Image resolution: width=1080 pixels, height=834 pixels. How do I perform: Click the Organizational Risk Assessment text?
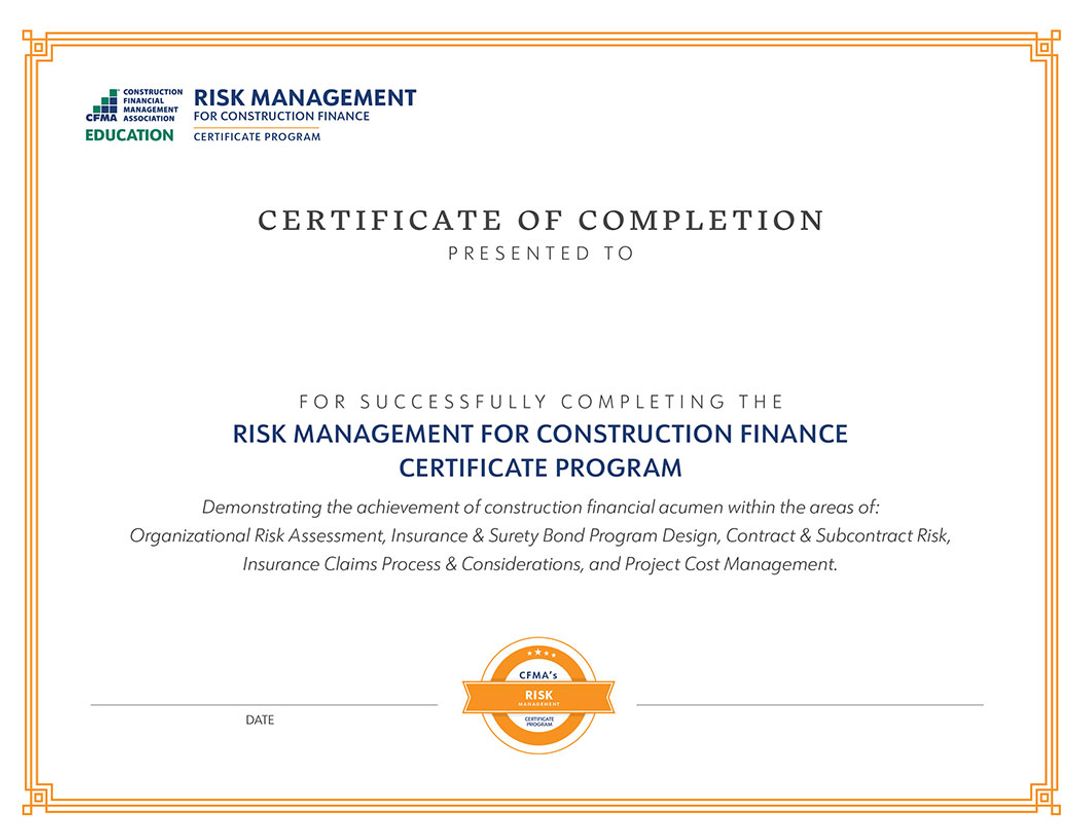[257, 535]
